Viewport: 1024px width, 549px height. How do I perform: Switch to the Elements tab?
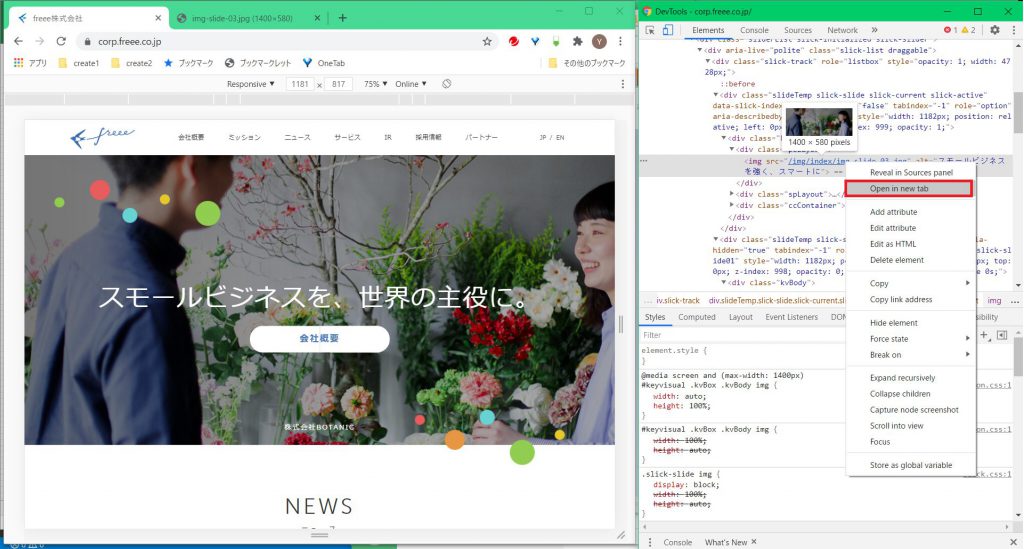point(708,30)
